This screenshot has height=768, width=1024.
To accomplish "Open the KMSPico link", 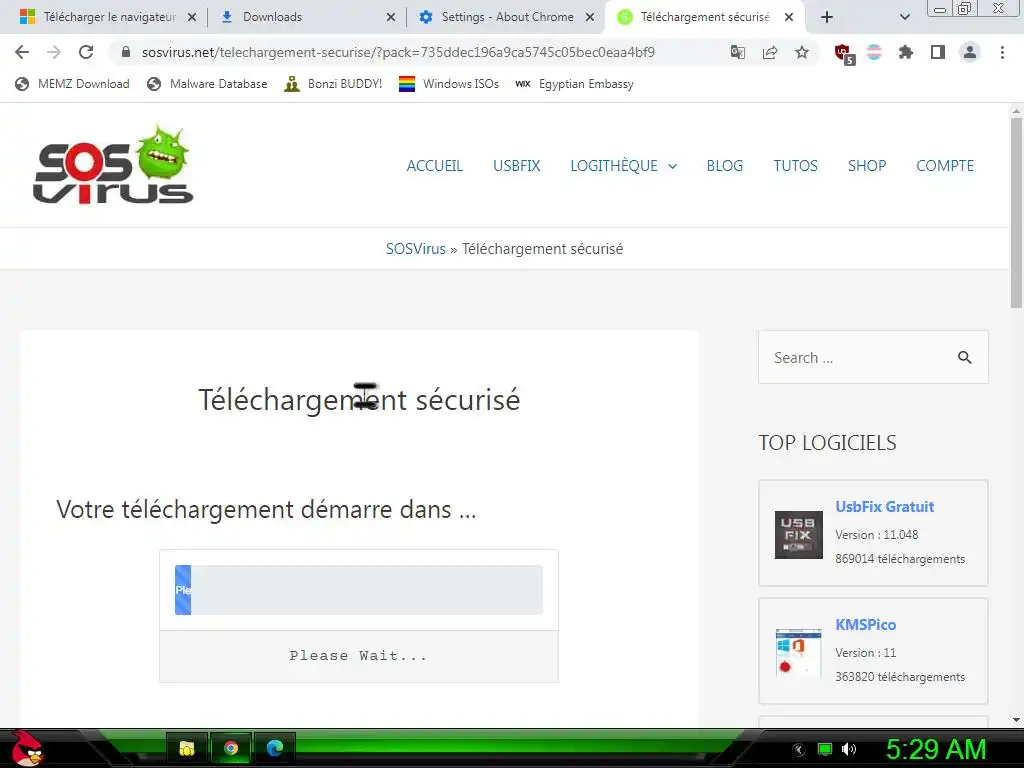I will (x=865, y=625).
